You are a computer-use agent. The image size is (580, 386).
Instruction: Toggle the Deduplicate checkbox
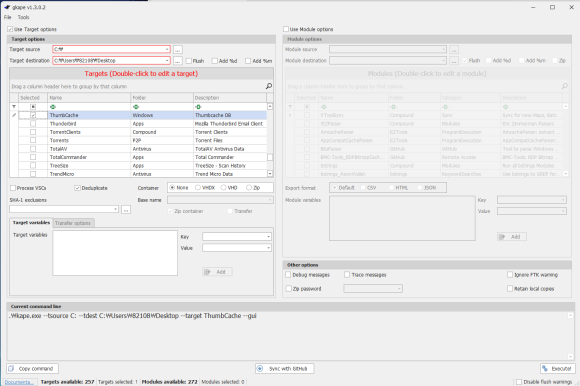pos(77,188)
